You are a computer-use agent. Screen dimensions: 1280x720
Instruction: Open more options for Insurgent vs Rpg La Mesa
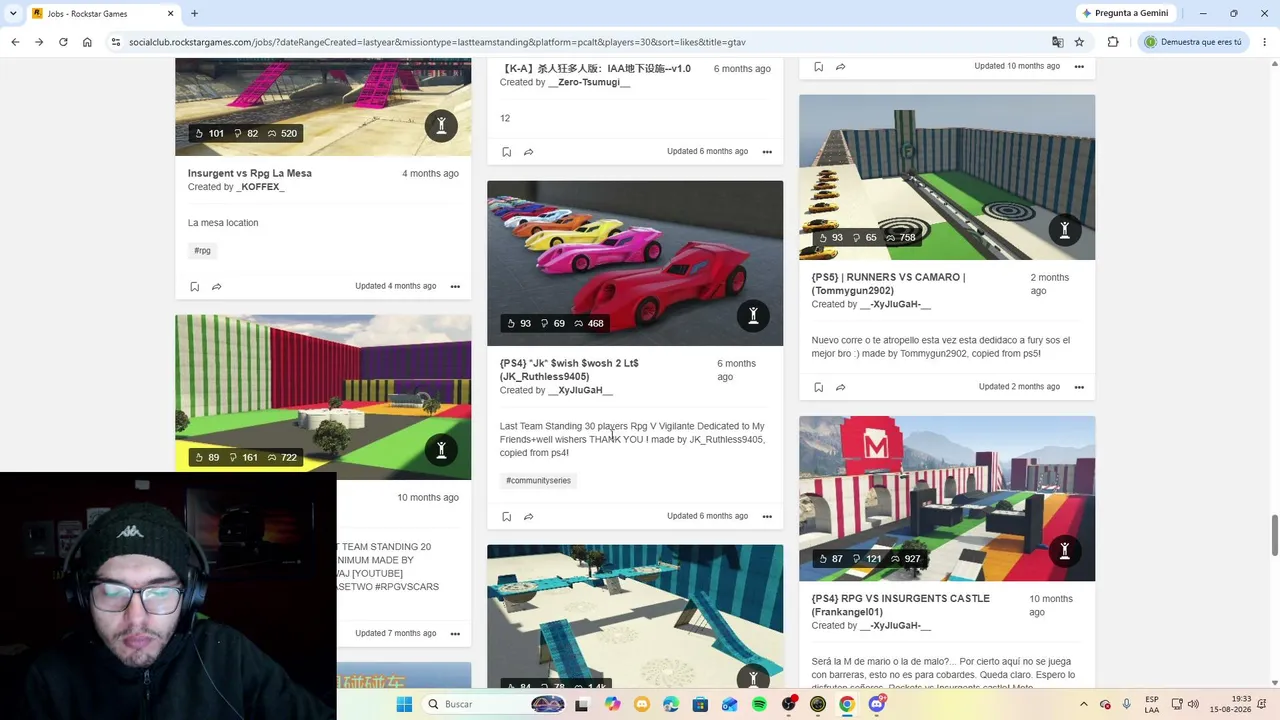coord(455,286)
